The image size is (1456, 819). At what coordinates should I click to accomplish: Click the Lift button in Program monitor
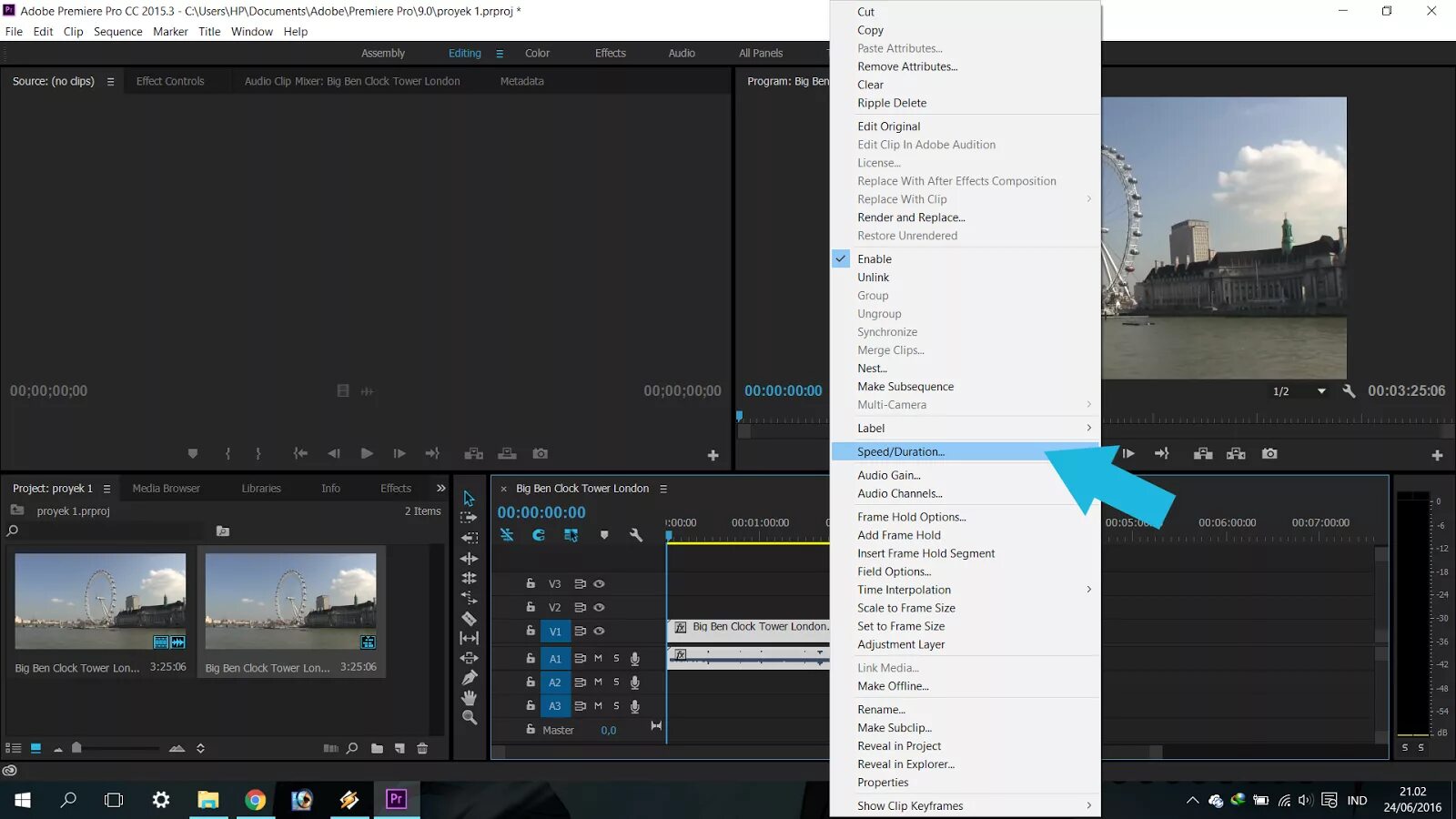(1203, 453)
